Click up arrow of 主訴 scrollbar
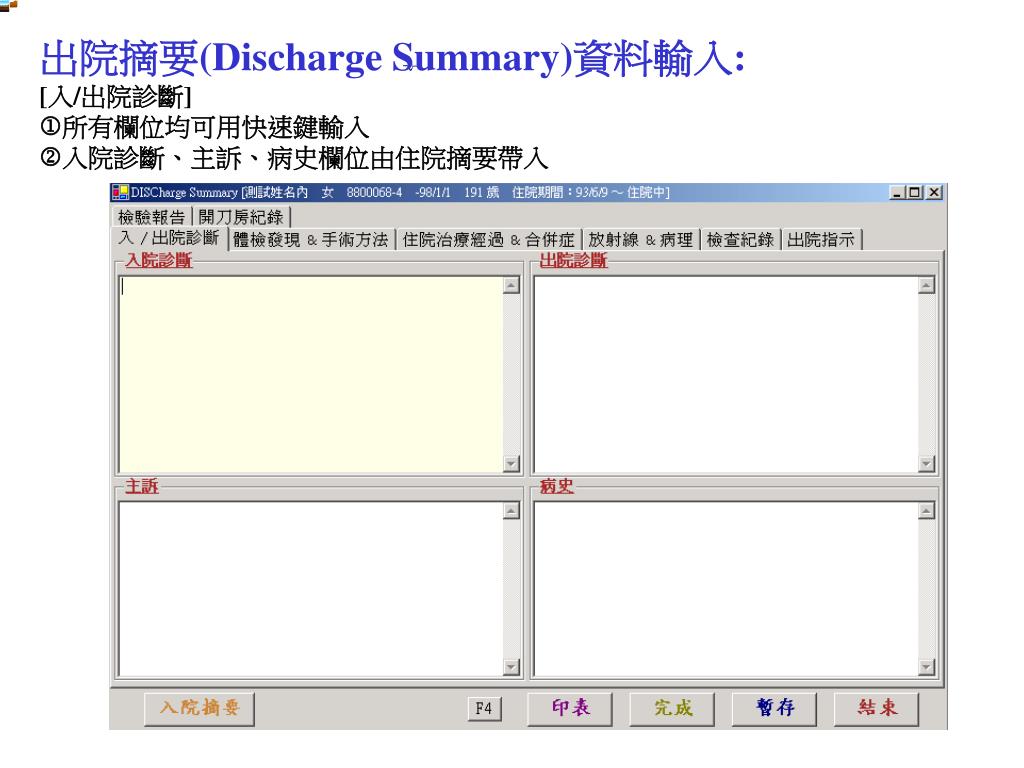1024x768 pixels. [511, 511]
